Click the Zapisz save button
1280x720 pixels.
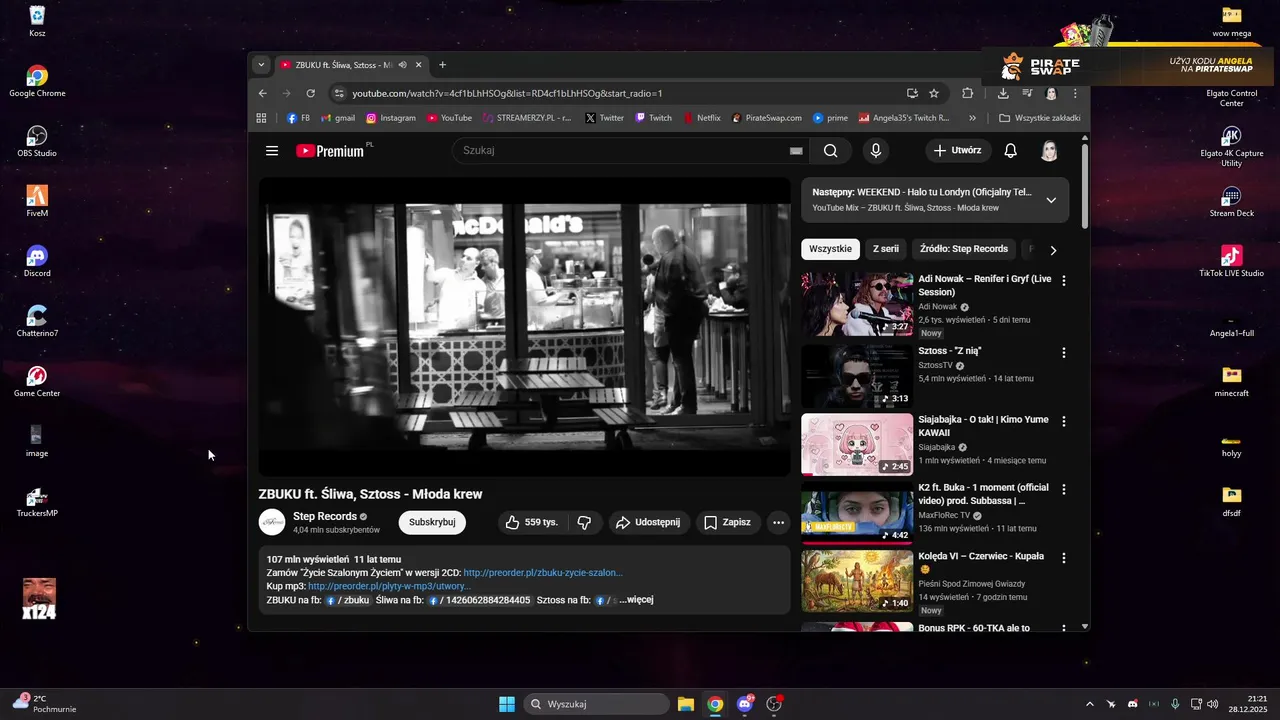727,522
